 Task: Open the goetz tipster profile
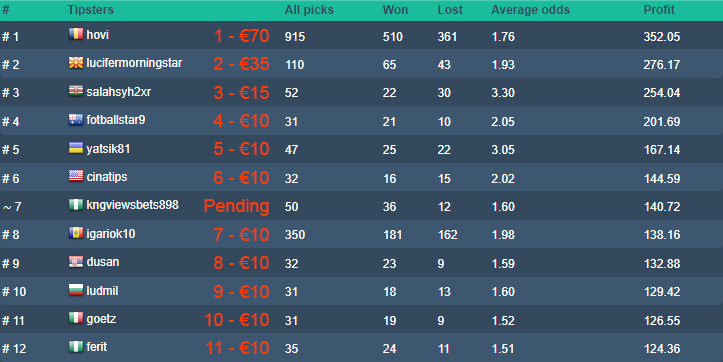[x=101, y=319]
